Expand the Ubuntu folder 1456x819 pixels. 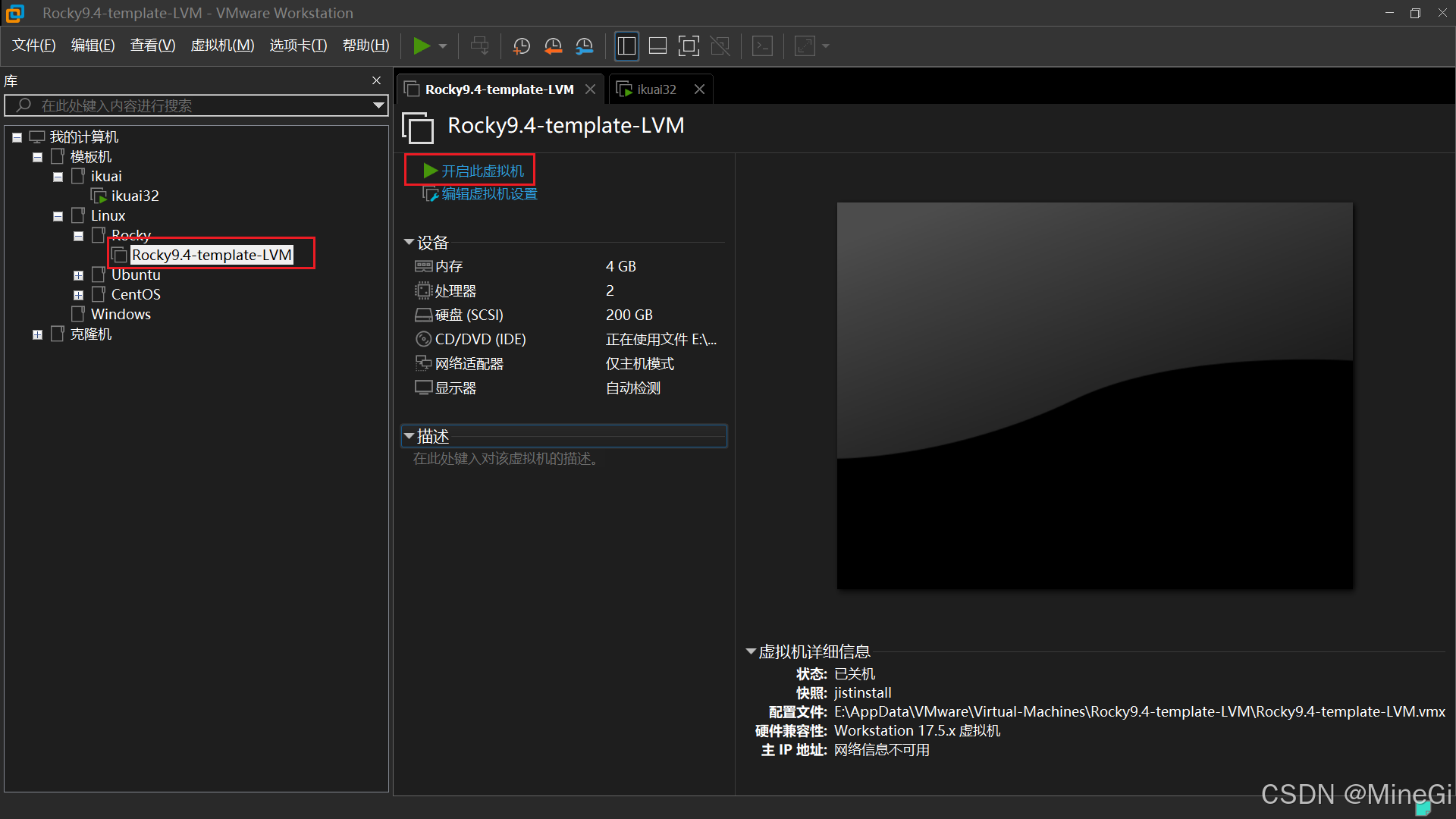coord(78,275)
